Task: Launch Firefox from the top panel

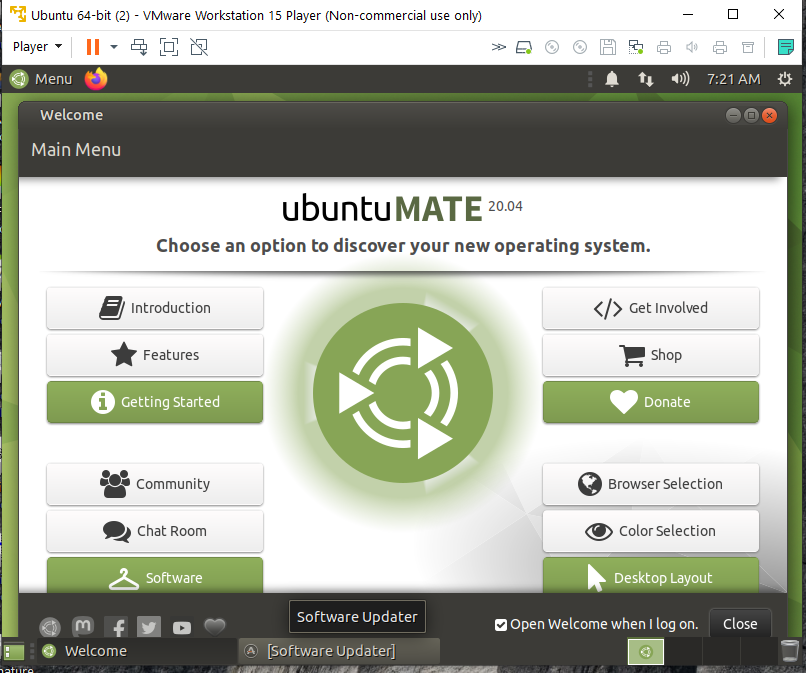Action: click(x=96, y=79)
